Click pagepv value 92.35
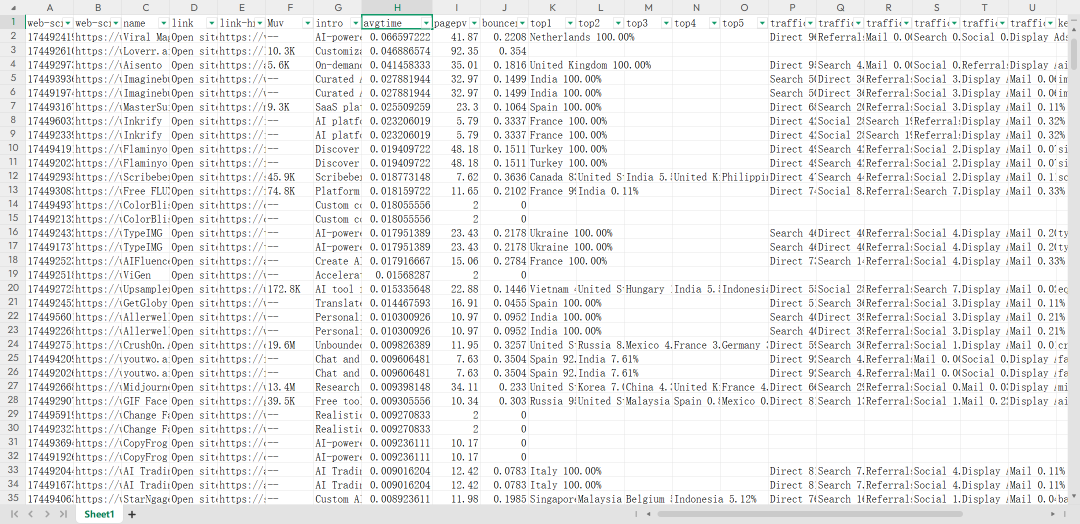1080x524 pixels. click(x=457, y=51)
